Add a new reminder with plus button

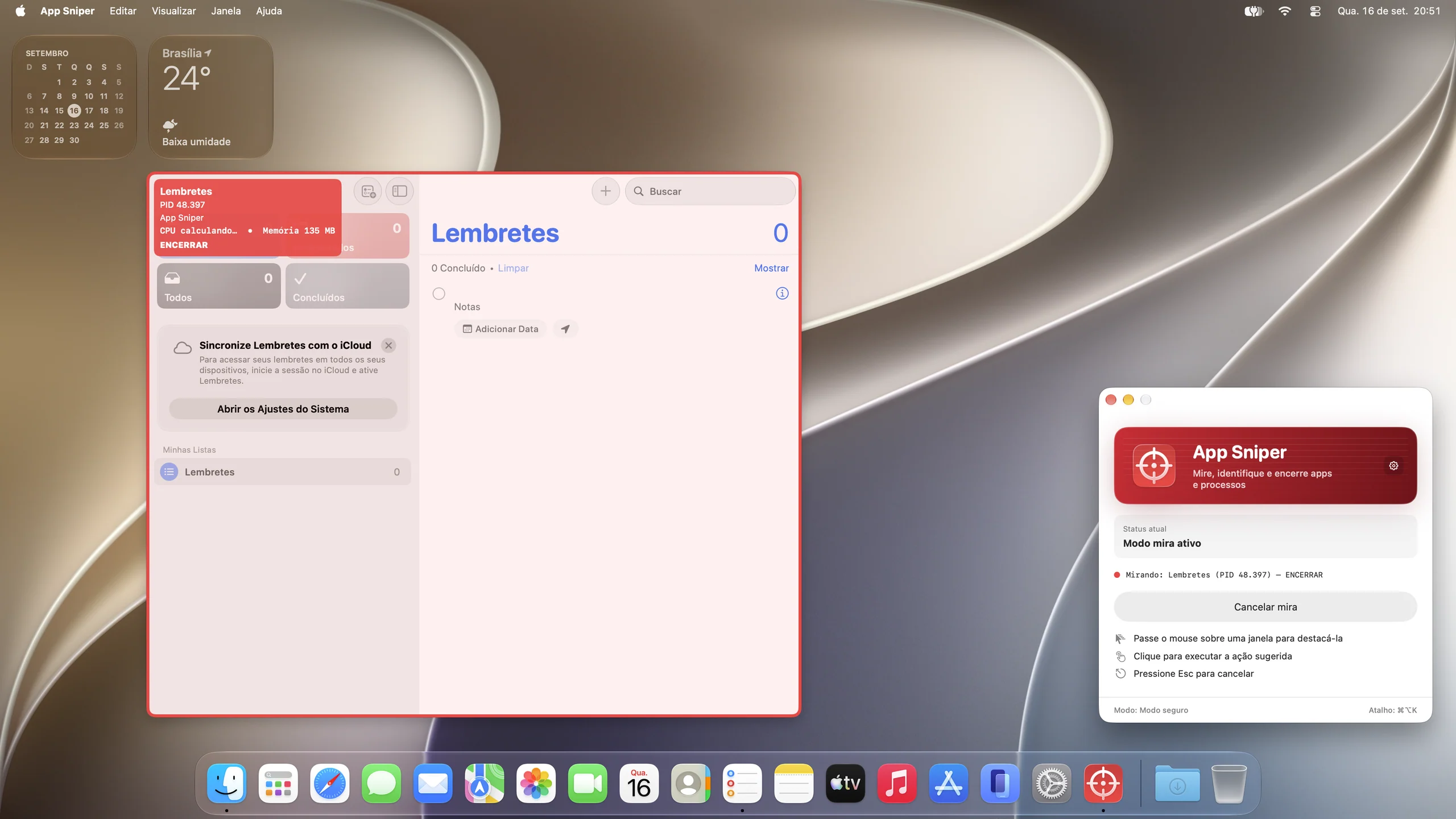[606, 192]
